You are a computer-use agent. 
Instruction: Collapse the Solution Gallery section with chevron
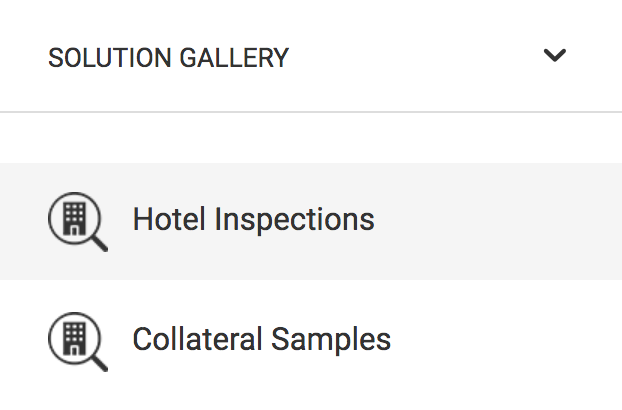[555, 55]
